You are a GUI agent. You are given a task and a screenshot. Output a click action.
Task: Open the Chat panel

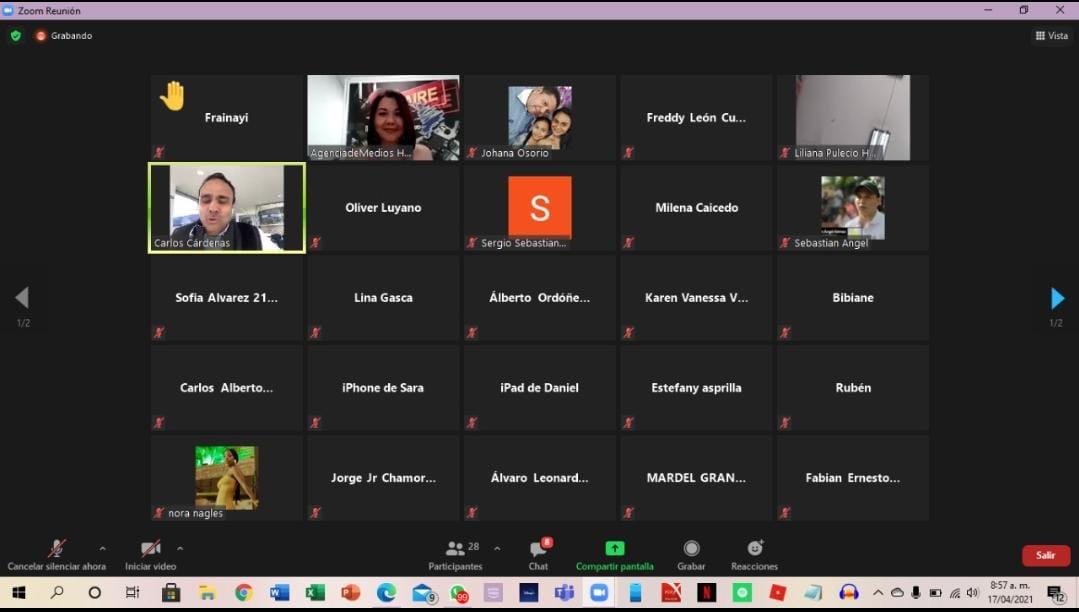(538, 554)
